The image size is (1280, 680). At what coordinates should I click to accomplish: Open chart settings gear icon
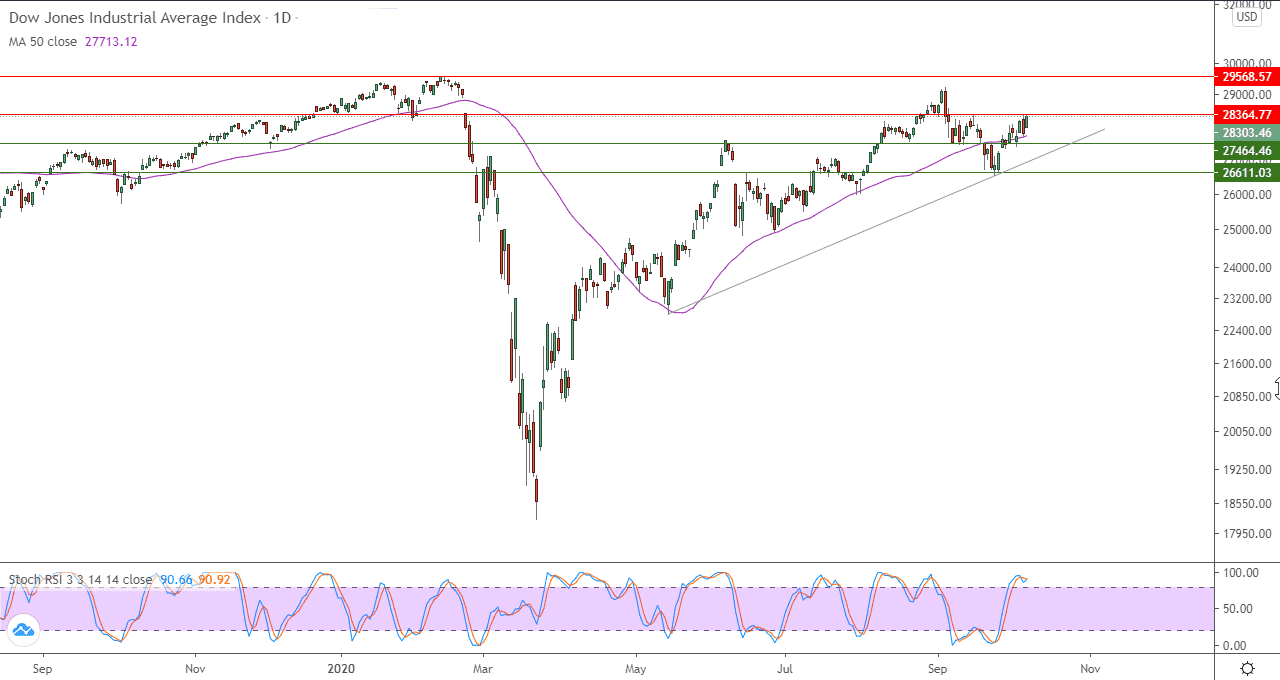click(1247, 668)
